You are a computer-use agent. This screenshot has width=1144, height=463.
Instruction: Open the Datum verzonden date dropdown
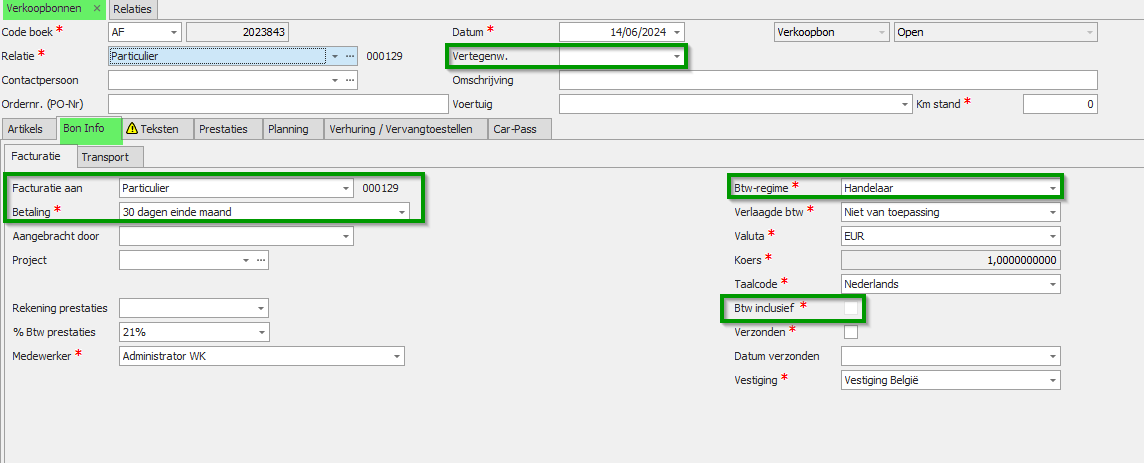1053,357
